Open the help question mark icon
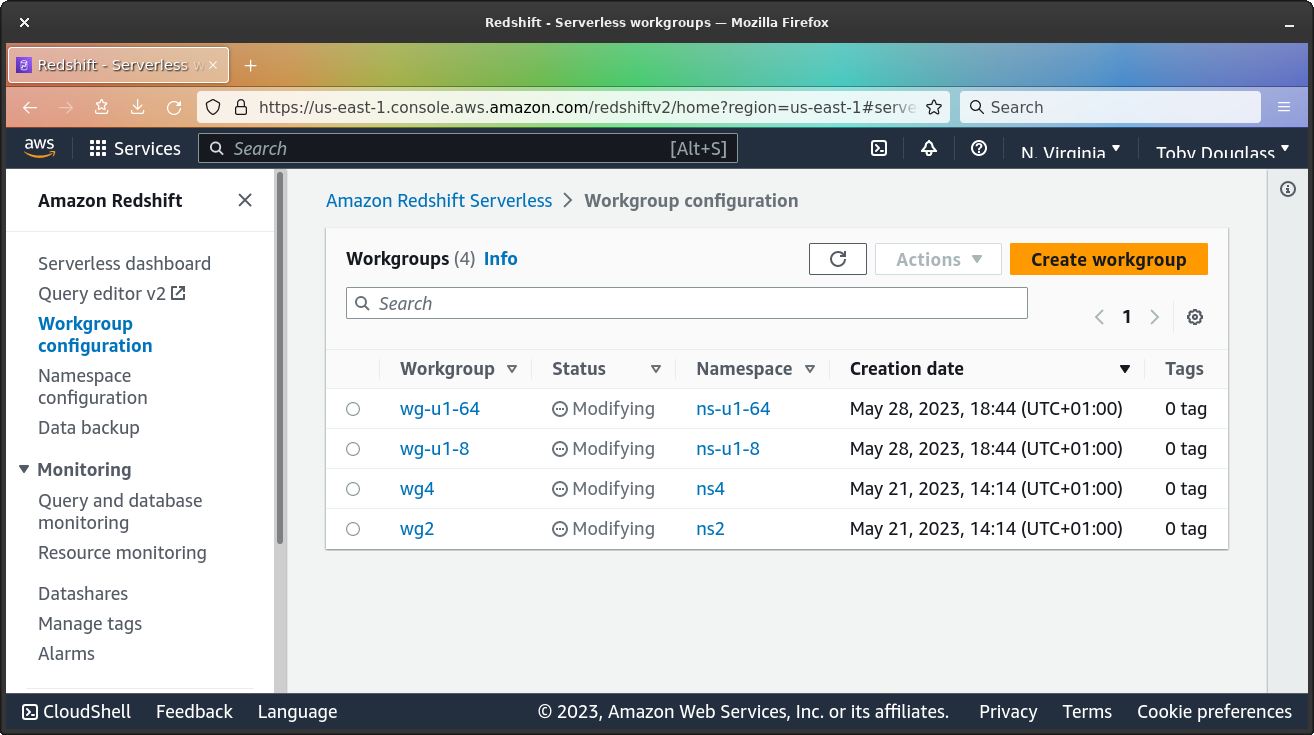 (979, 148)
